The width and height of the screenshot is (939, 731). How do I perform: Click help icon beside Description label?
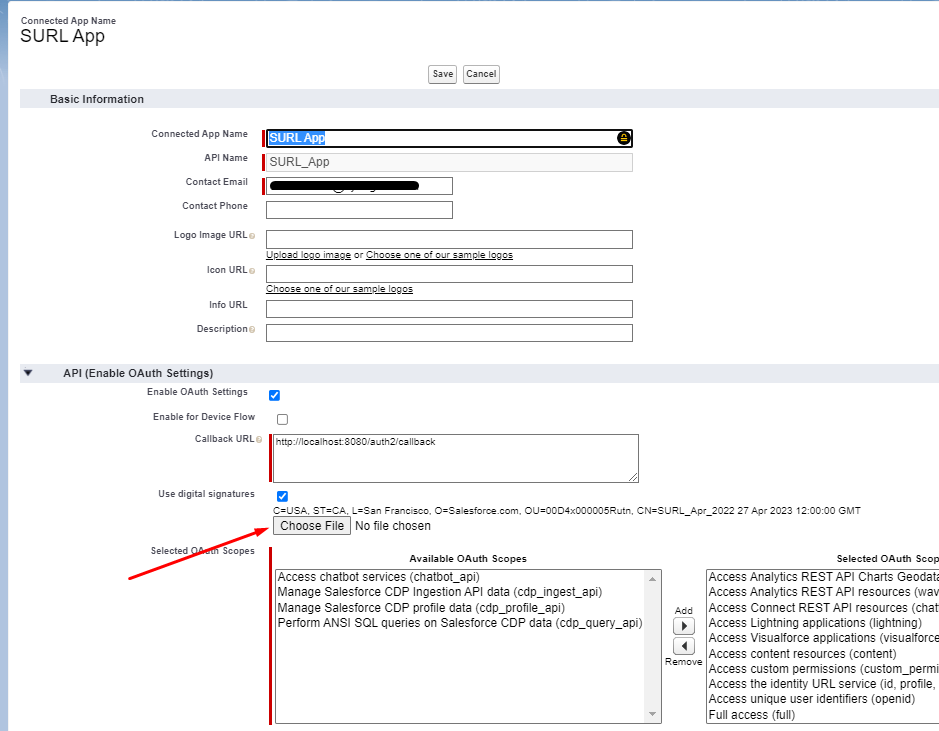click(x=252, y=330)
